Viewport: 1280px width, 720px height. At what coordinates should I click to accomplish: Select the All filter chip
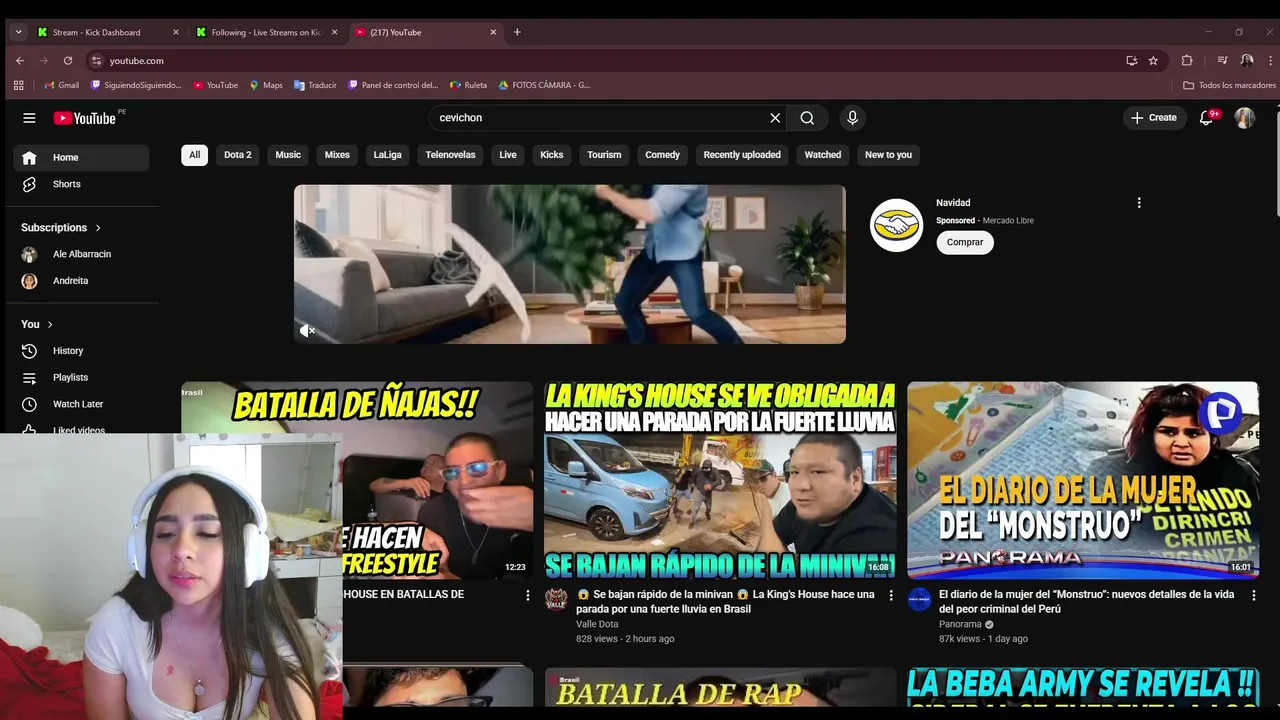pos(194,155)
